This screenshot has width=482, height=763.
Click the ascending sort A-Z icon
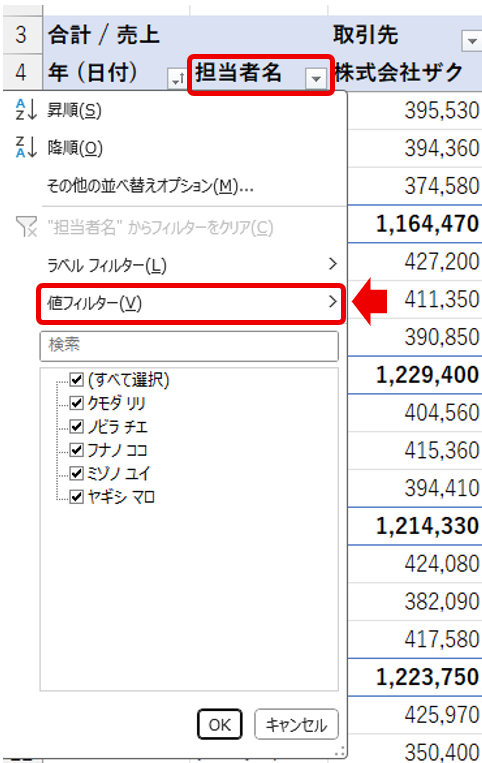tap(26, 109)
